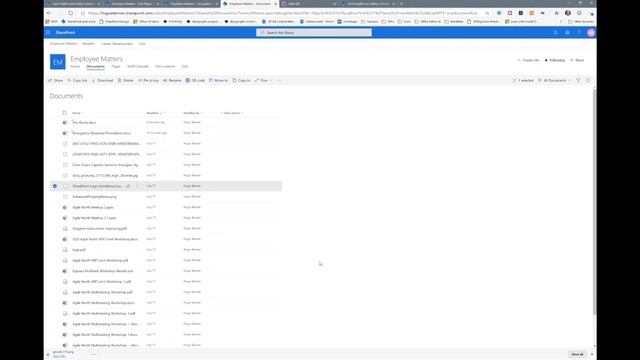This screenshot has height=360, width=640.
Task: Click Add column in the list header
Action: click(x=232, y=113)
